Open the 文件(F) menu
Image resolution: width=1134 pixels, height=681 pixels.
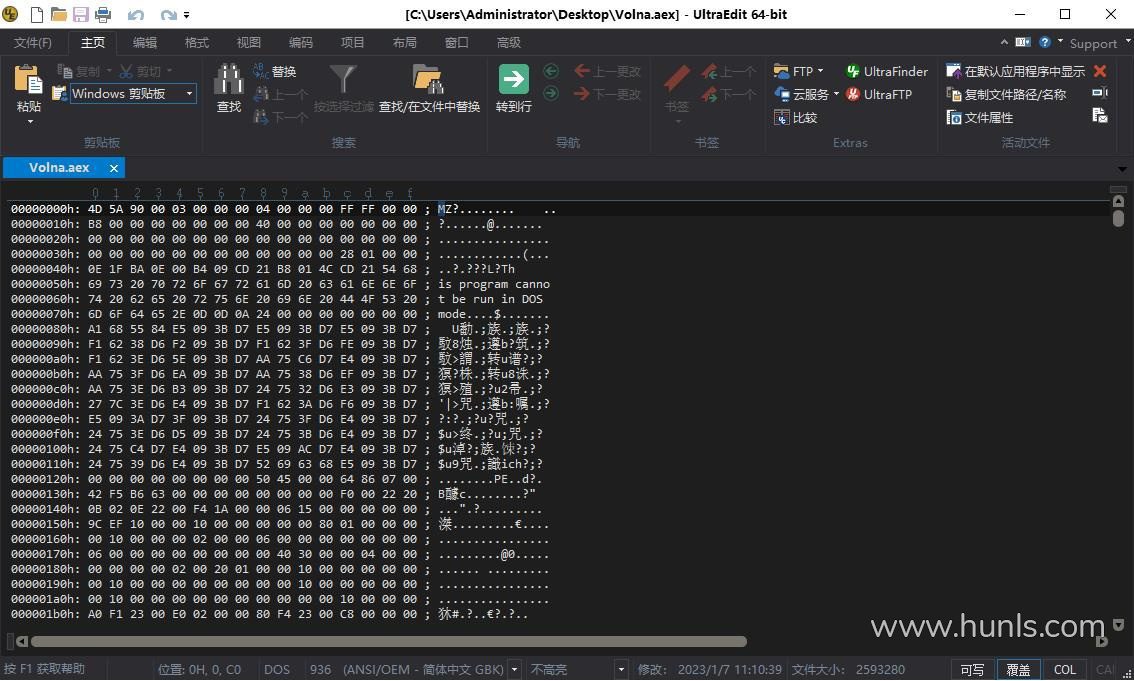[33, 43]
